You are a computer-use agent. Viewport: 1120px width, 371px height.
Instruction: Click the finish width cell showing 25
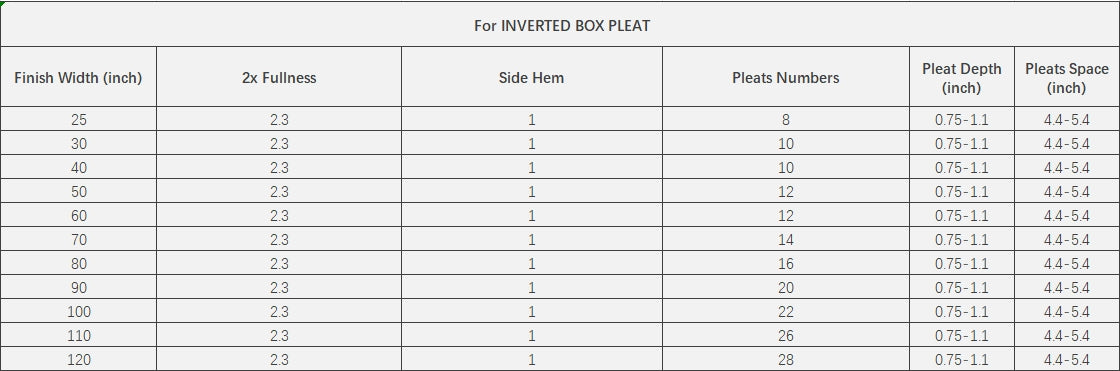click(x=79, y=119)
